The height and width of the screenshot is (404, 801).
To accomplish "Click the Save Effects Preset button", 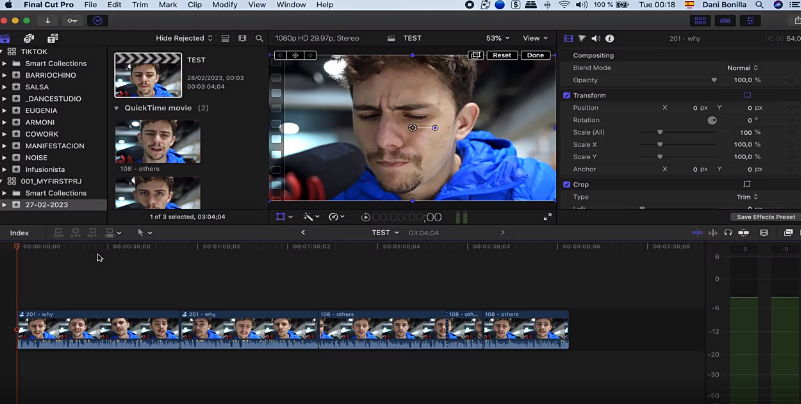I will click(765, 217).
